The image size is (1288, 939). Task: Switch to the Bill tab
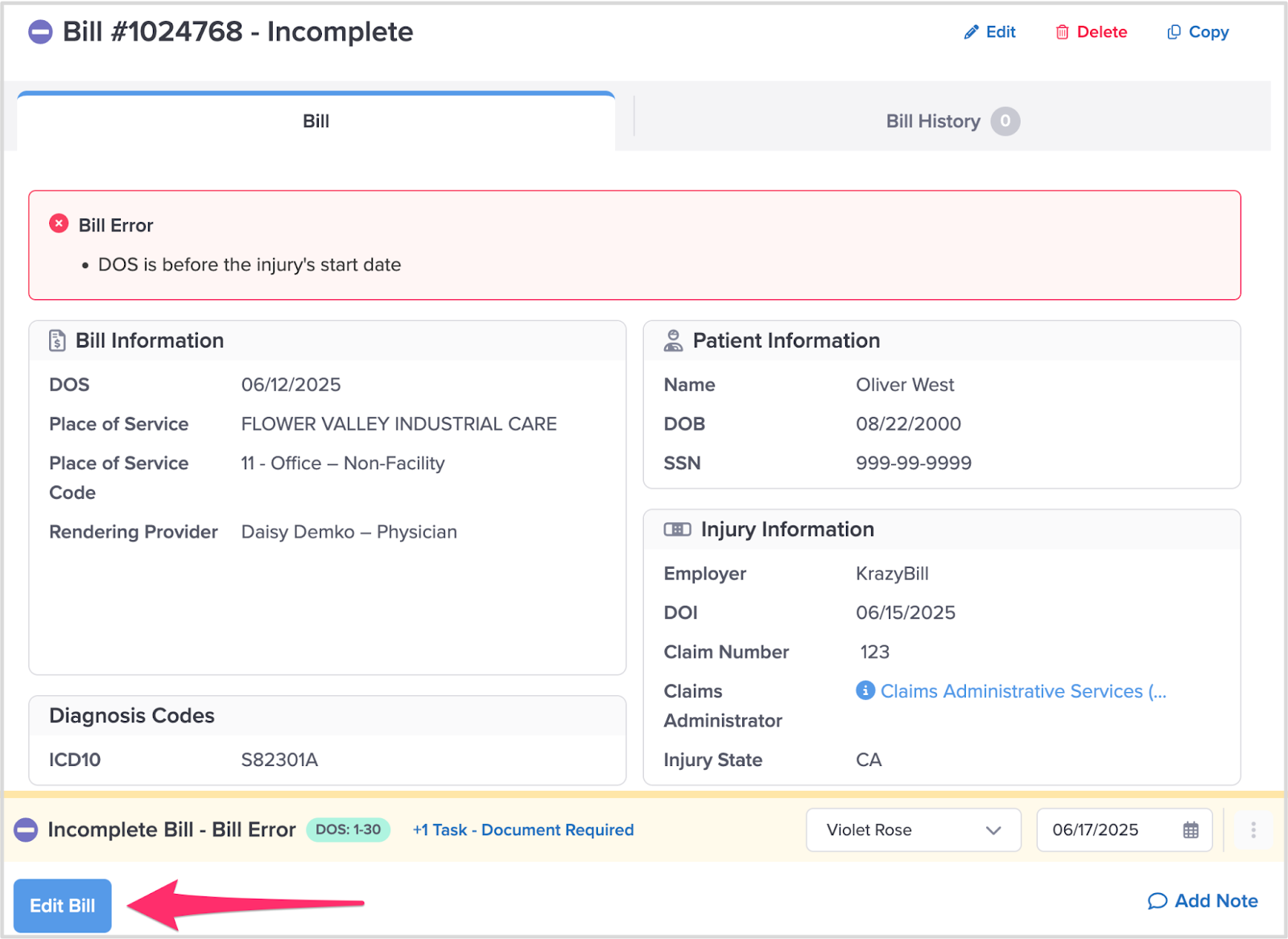point(316,121)
